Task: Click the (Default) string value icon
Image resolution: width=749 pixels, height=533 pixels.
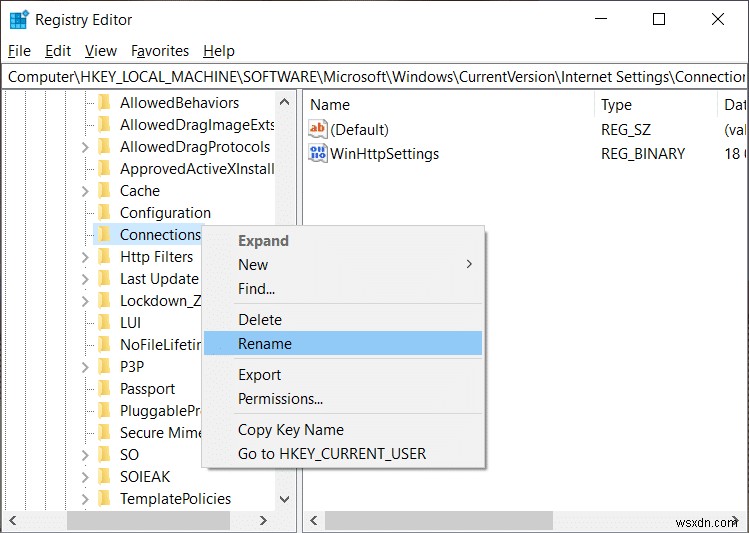Action: 318,129
